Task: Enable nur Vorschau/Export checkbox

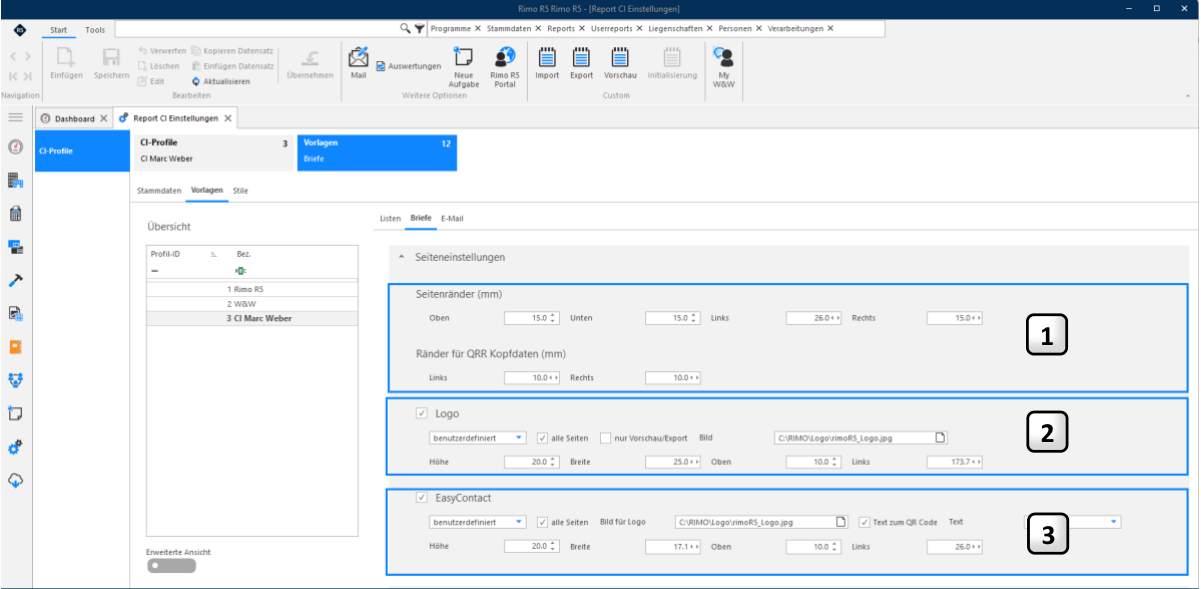Action: point(606,437)
